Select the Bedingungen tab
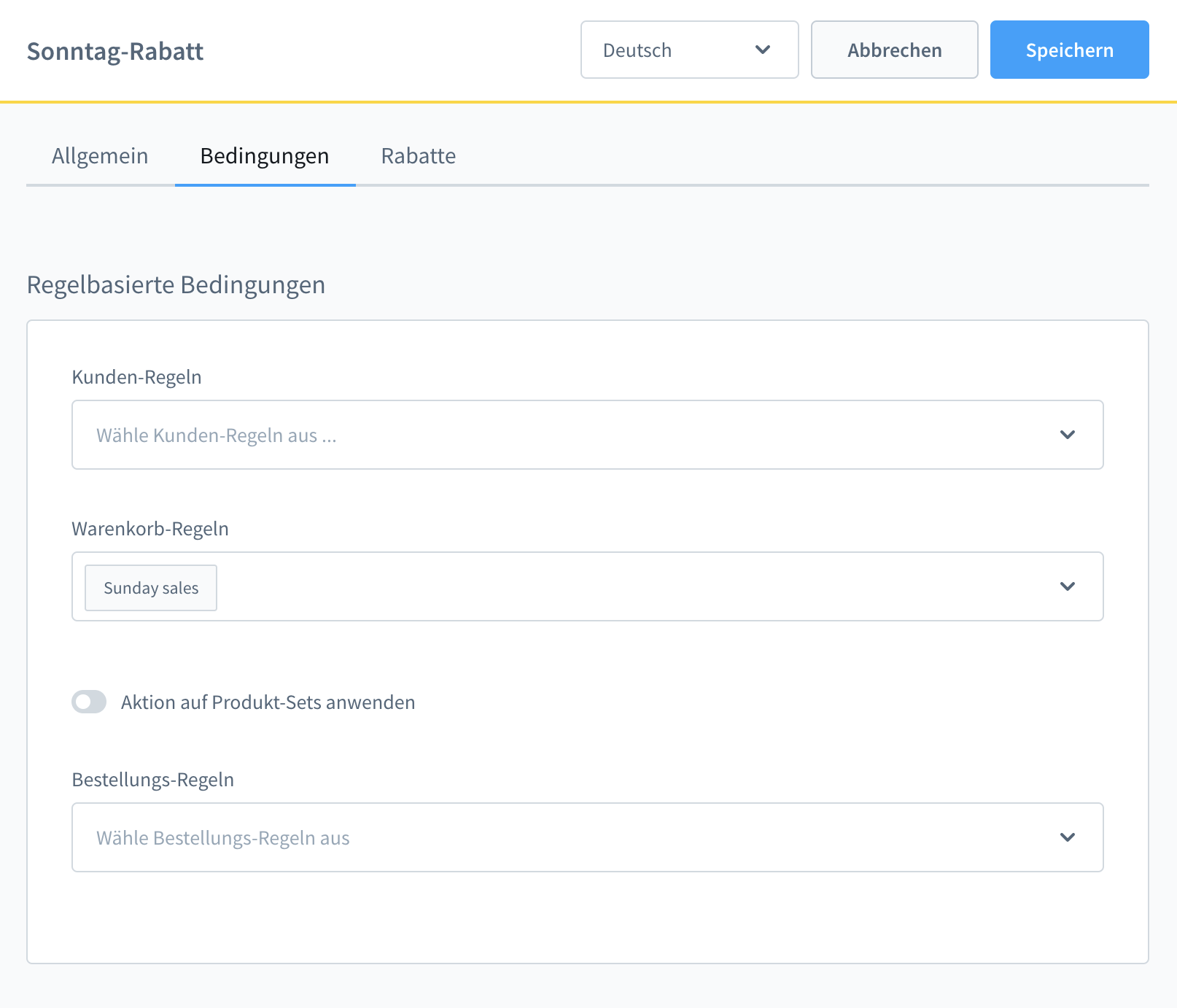The height and width of the screenshot is (1008, 1177). (265, 156)
